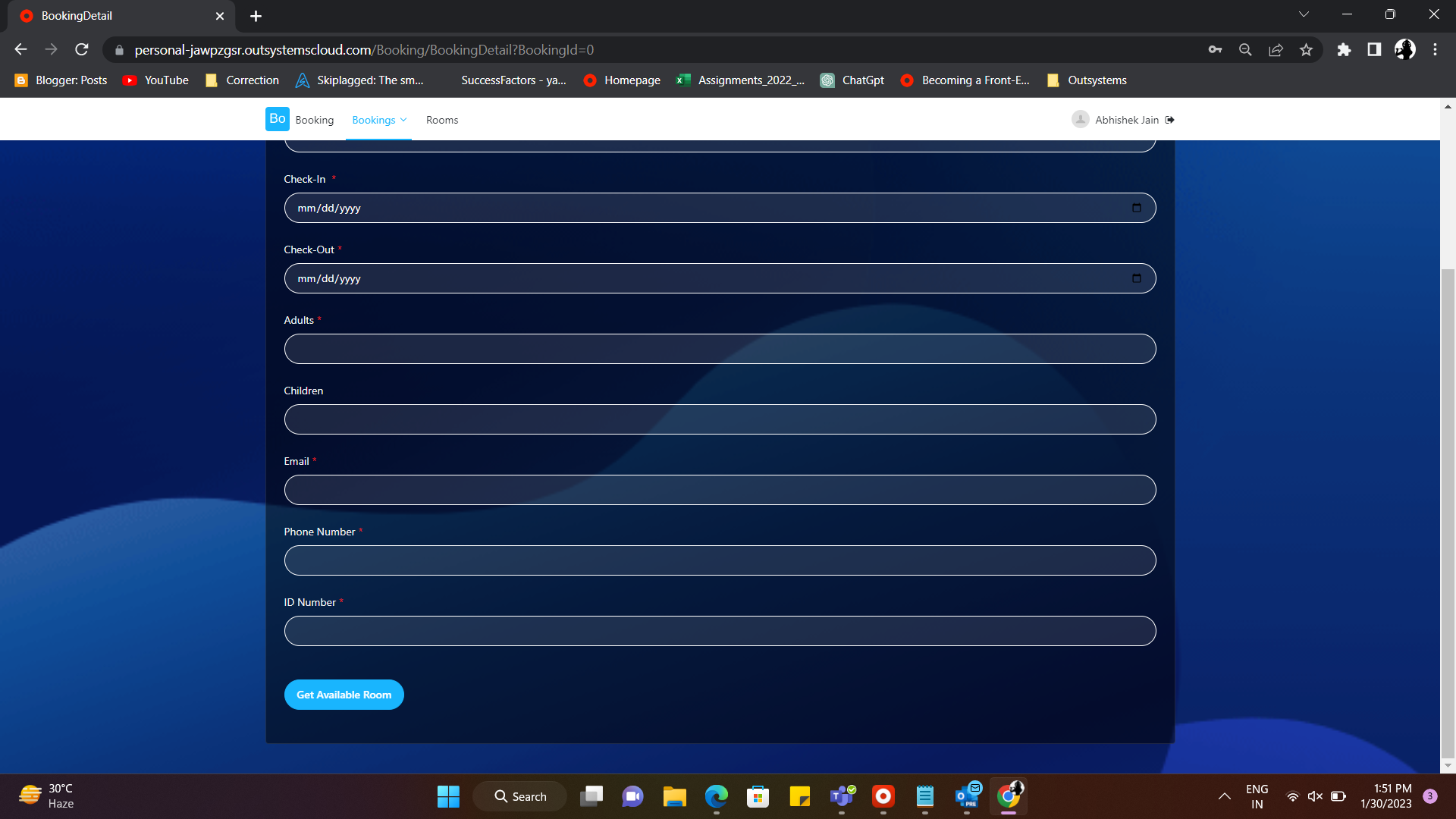Toggle the browser side panel

(x=1374, y=50)
